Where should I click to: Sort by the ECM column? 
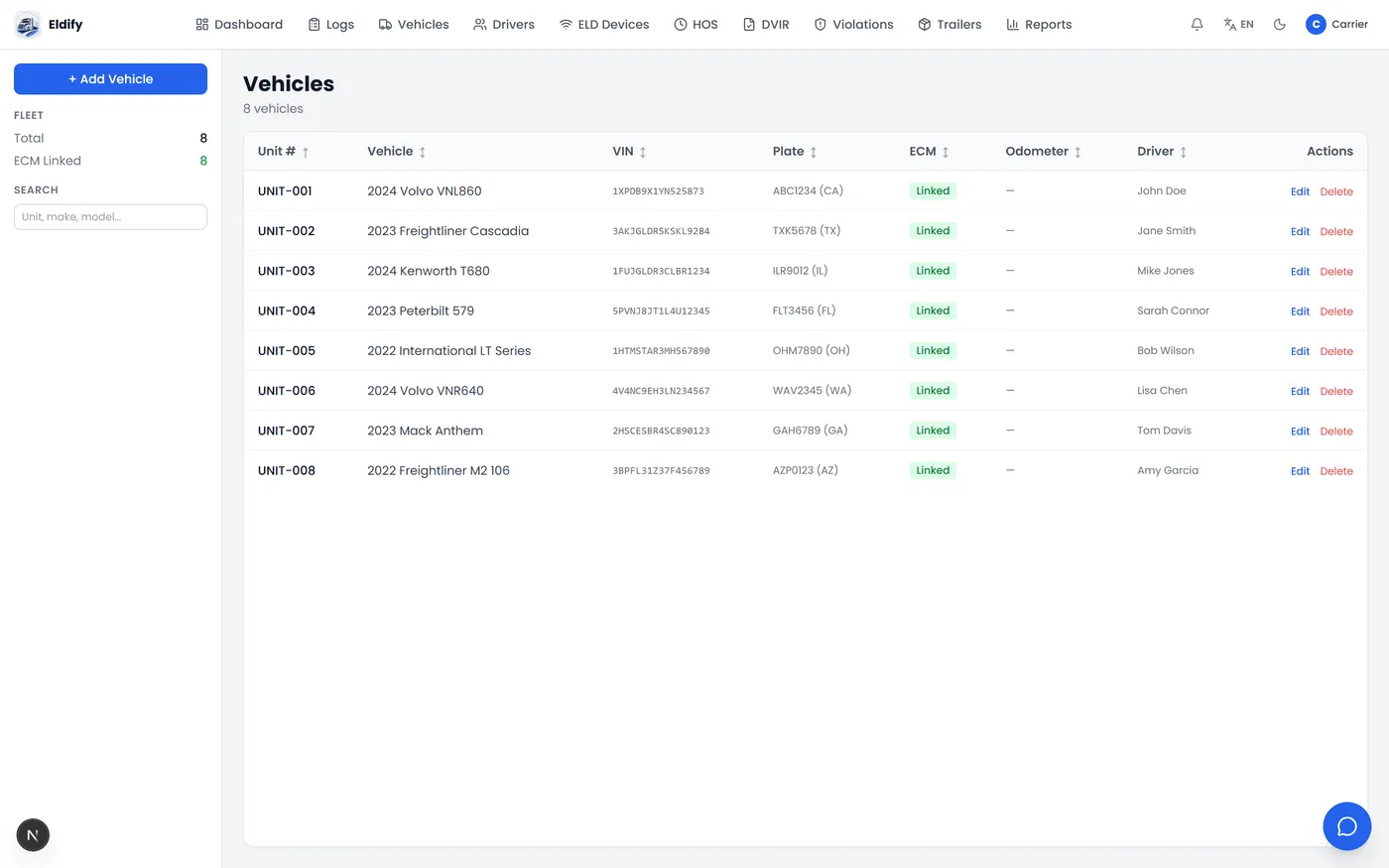[930, 152]
